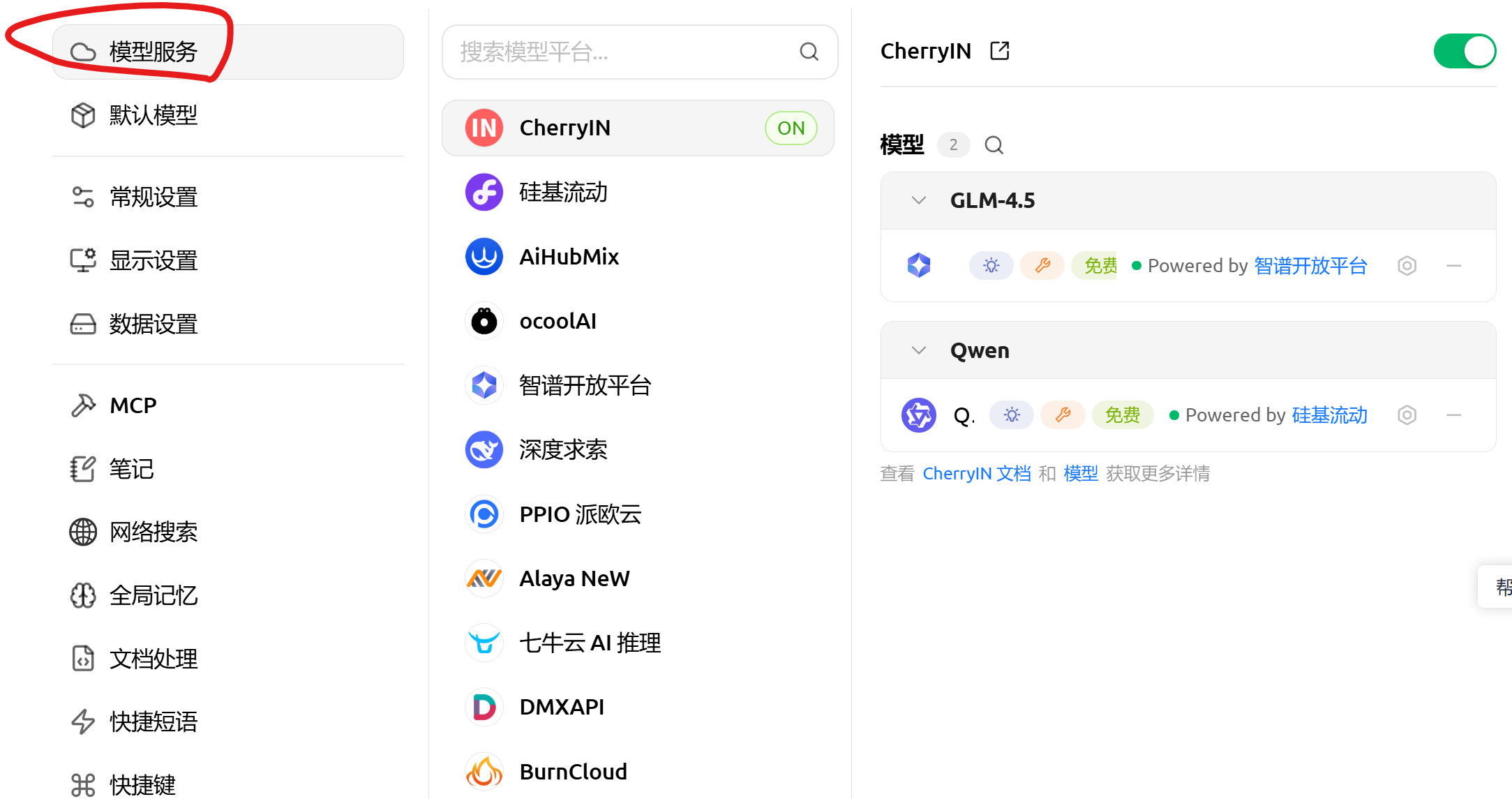This screenshot has height=799, width=1512.
Task: Open 硅基流动 Powered by link
Action: point(1329,415)
